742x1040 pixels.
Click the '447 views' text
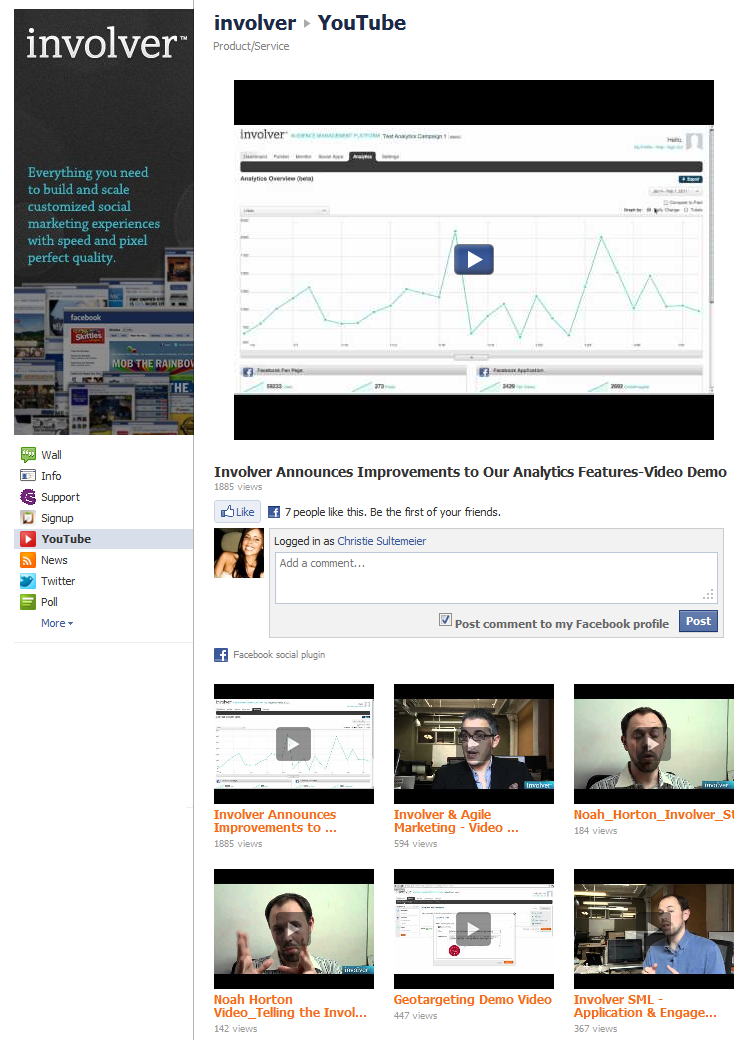(416, 1015)
